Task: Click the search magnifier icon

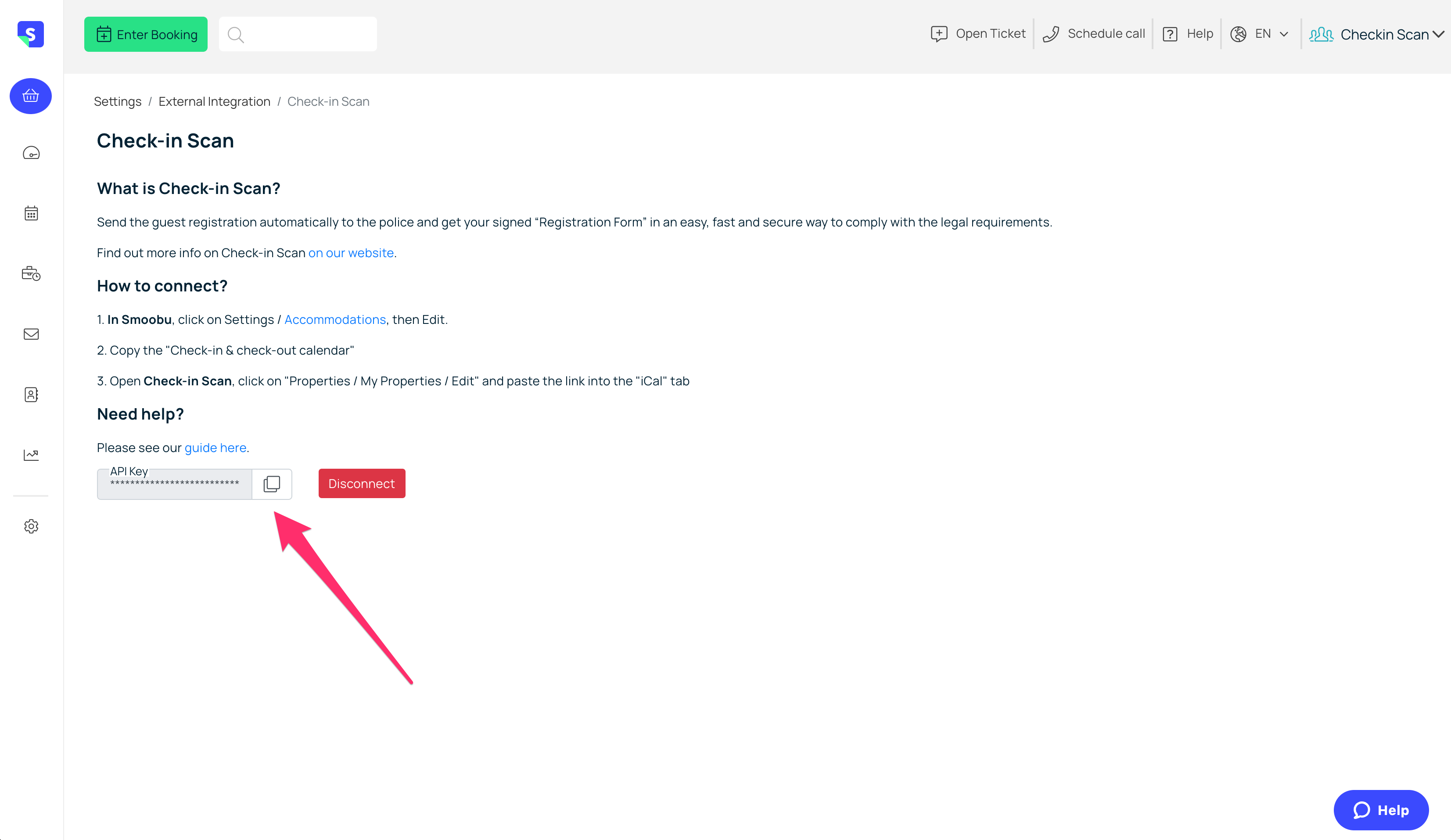Action: click(x=236, y=35)
